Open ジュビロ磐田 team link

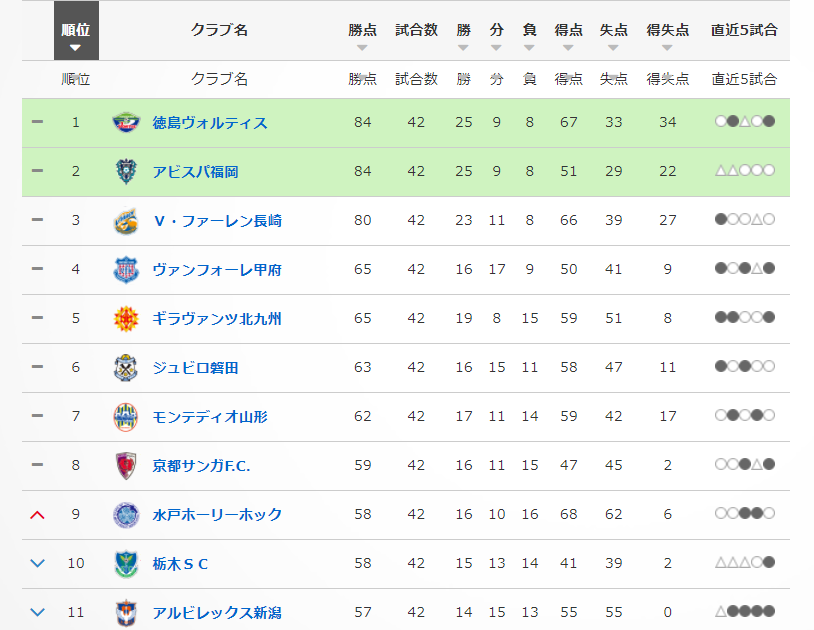click(x=195, y=368)
